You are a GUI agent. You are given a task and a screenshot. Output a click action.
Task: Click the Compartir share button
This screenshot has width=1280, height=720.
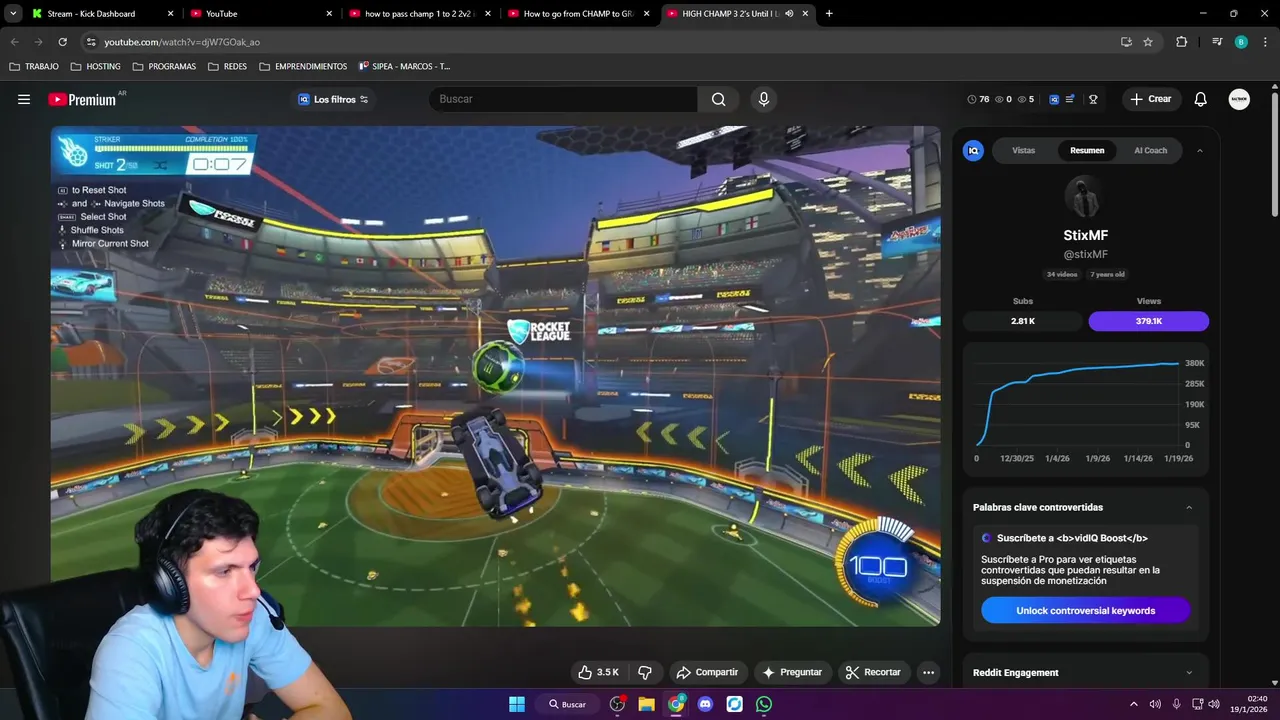[707, 672]
